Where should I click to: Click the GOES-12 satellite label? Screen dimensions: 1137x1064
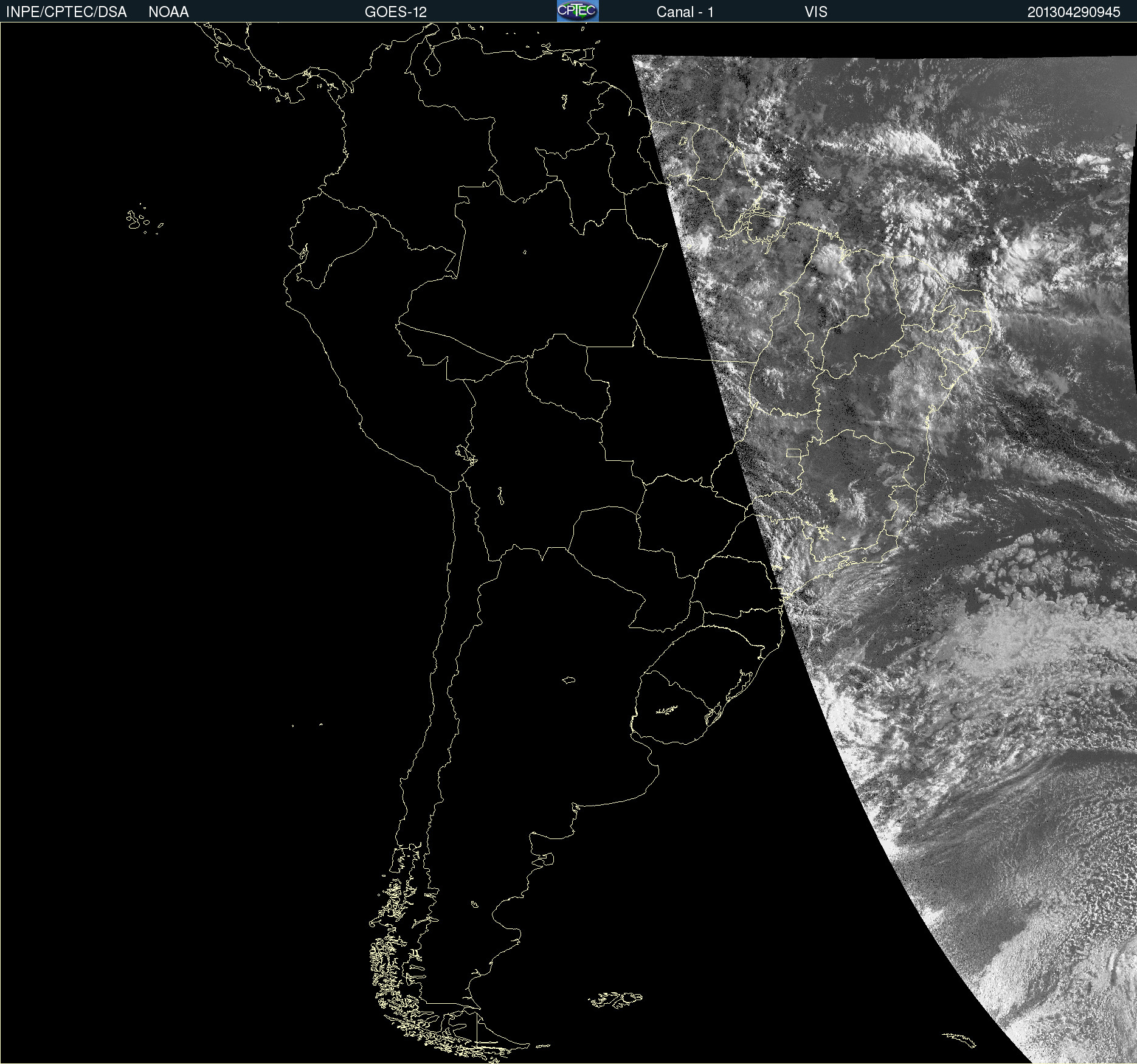[396, 12]
